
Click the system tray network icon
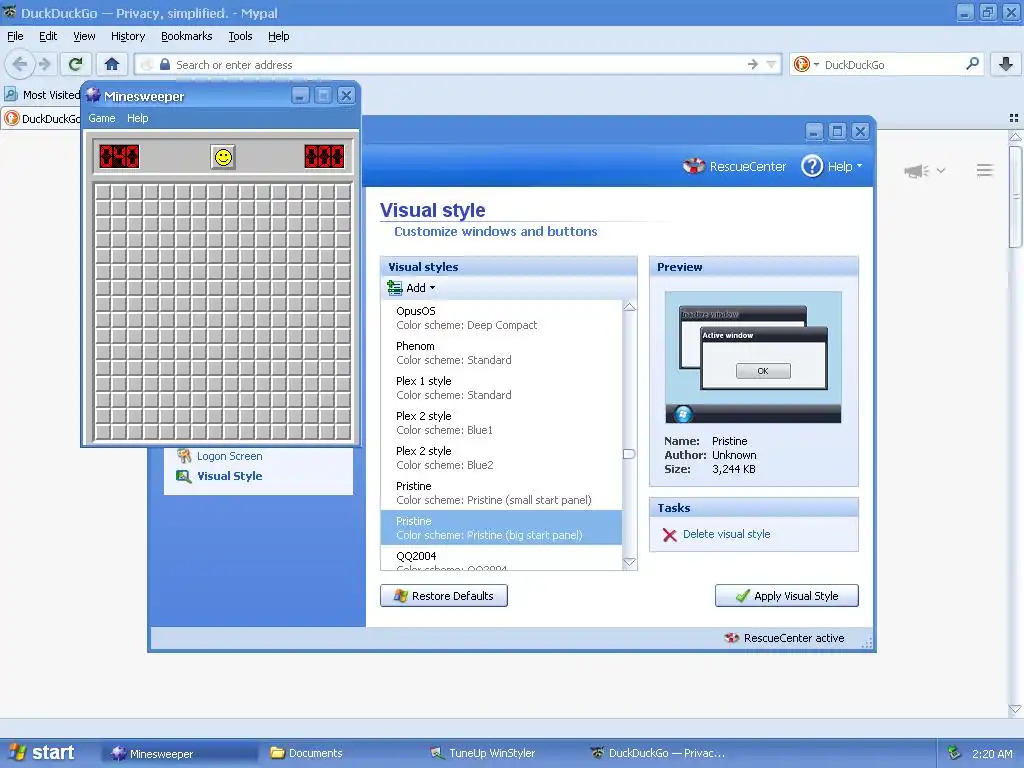point(954,753)
